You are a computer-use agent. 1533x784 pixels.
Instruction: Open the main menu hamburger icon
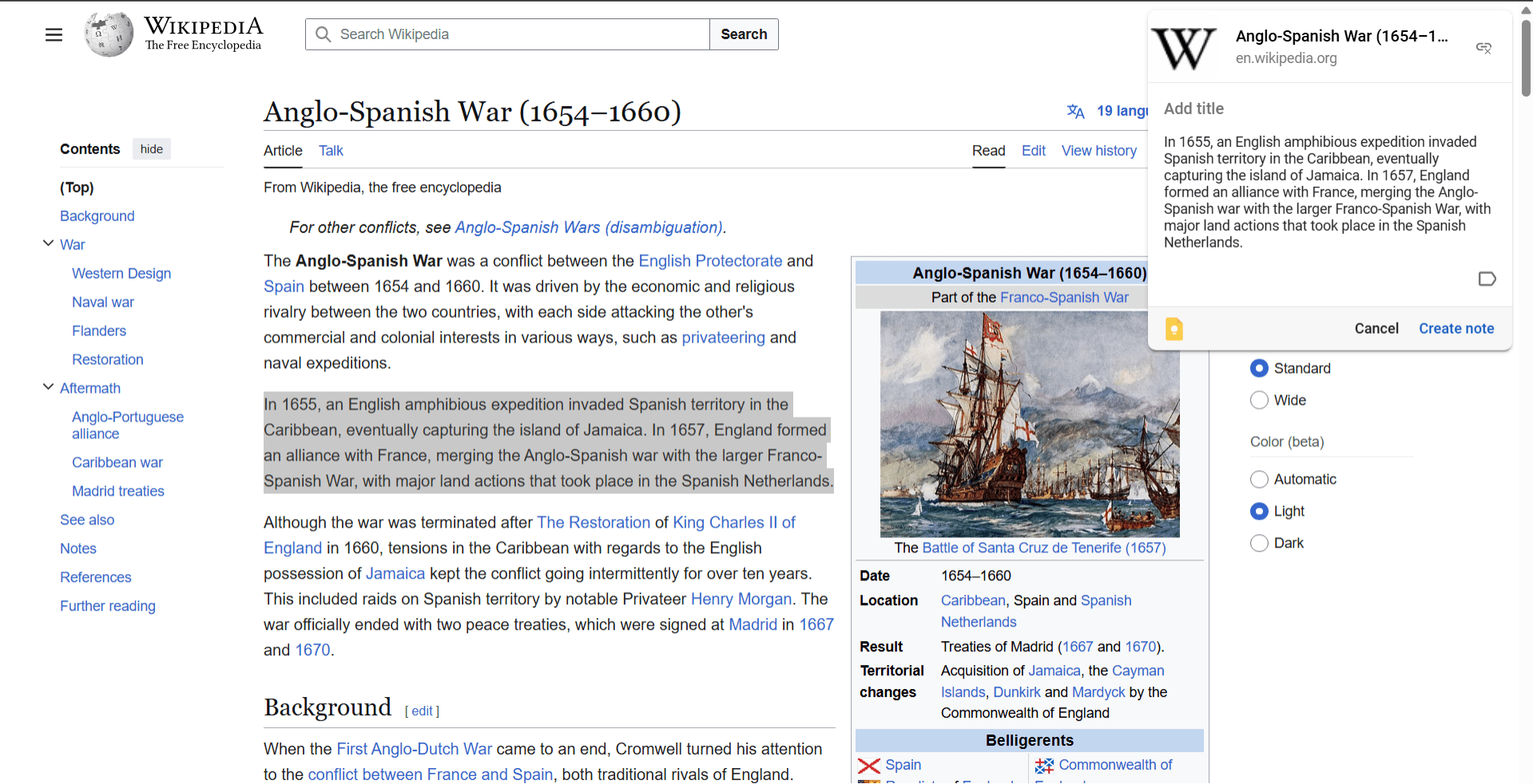54,34
